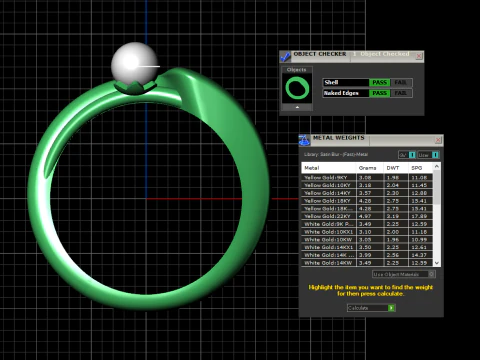Expand the arrow under the Objects thumbnail
Screen dimensions: 480x360
tap(297, 107)
